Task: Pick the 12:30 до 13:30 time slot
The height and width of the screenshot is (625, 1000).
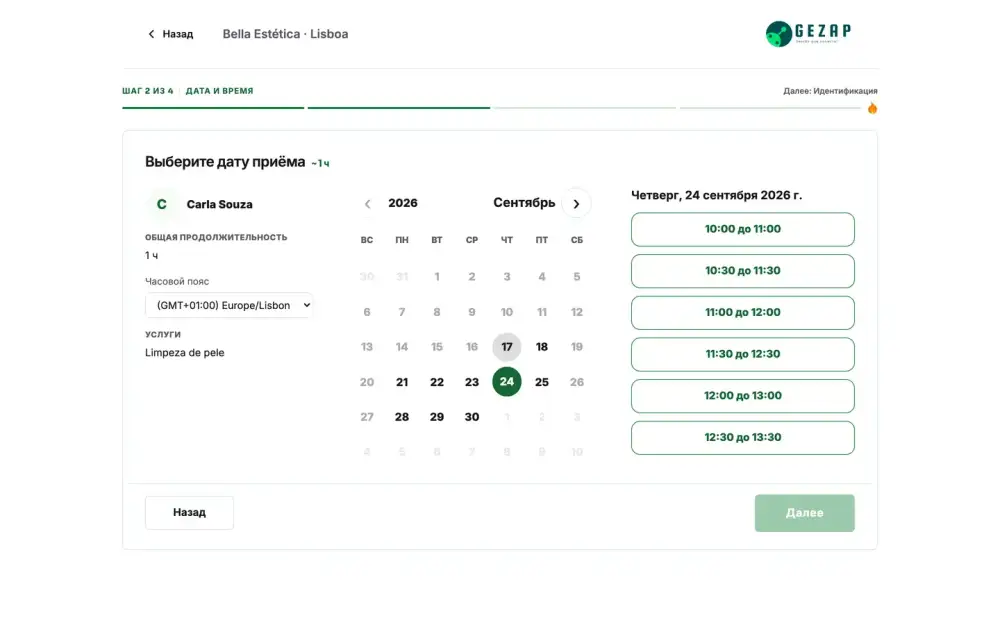Action: click(742, 438)
